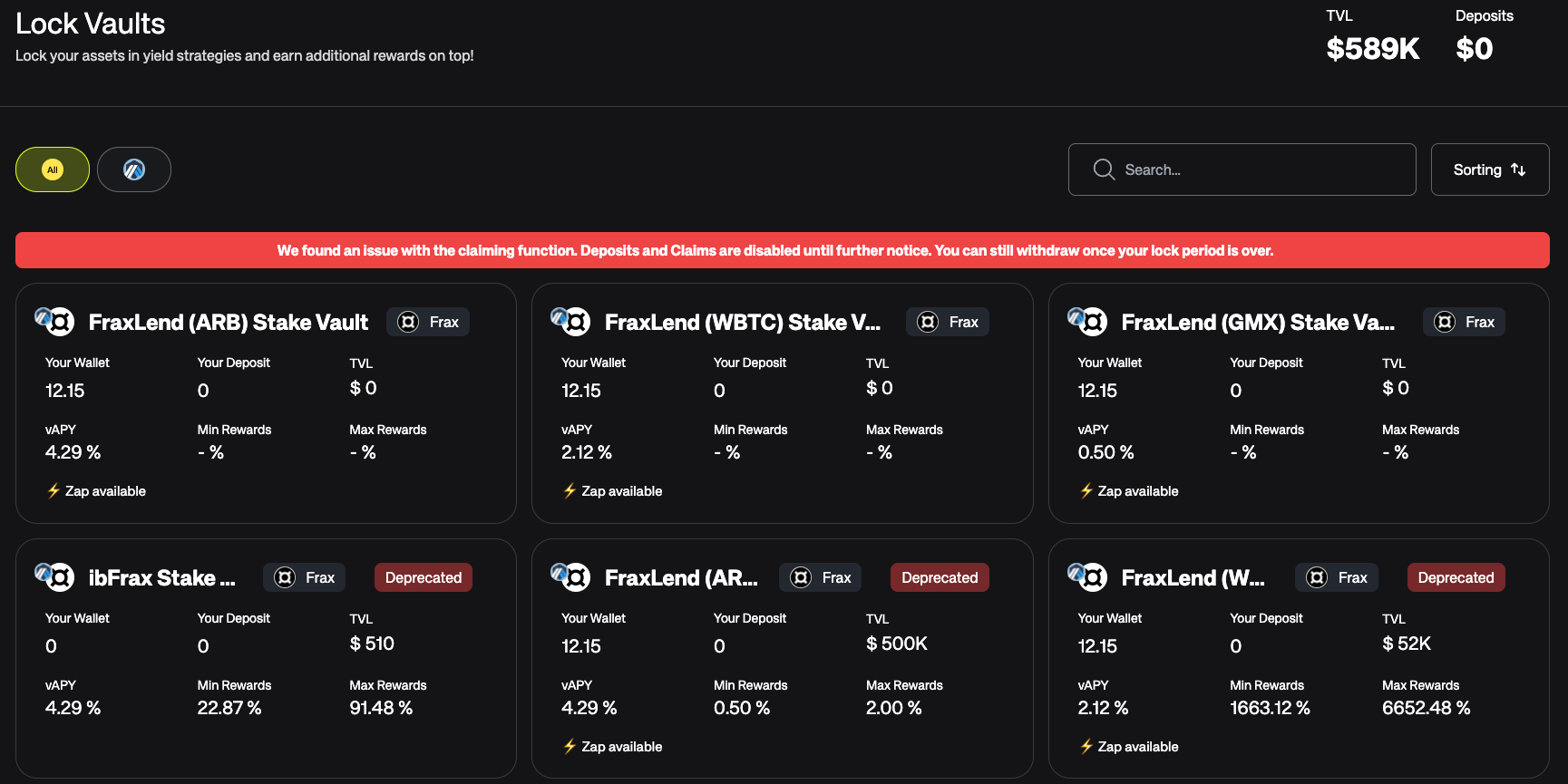The height and width of the screenshot is (784, 1568).
Task: Click the search magnifier icon
Action: click(1103, 169)
